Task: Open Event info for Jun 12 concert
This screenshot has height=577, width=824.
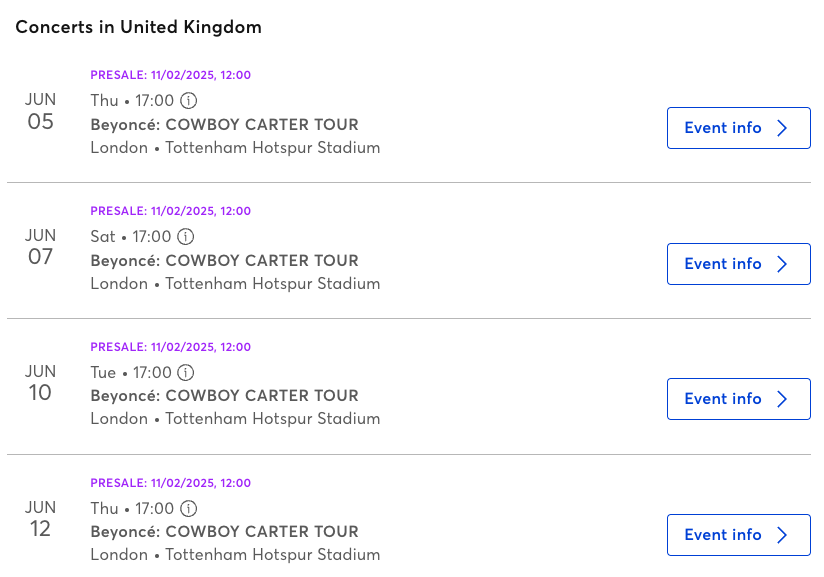Action: 739,535
